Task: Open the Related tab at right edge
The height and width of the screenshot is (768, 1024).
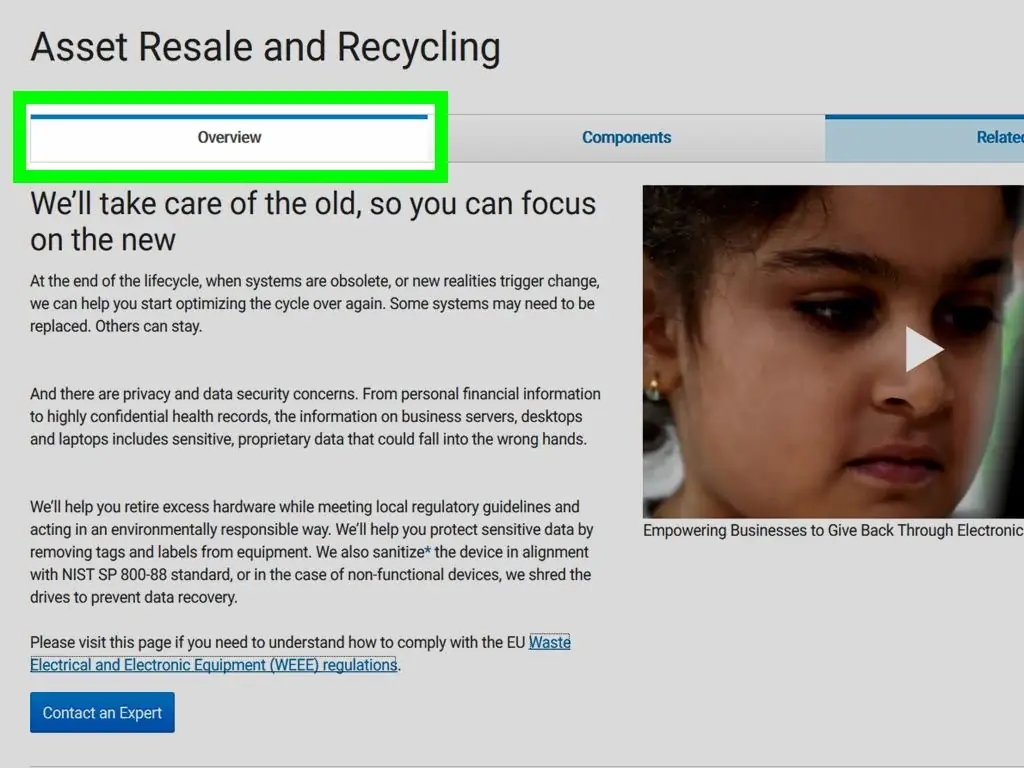Action: (x=925, y=138)
